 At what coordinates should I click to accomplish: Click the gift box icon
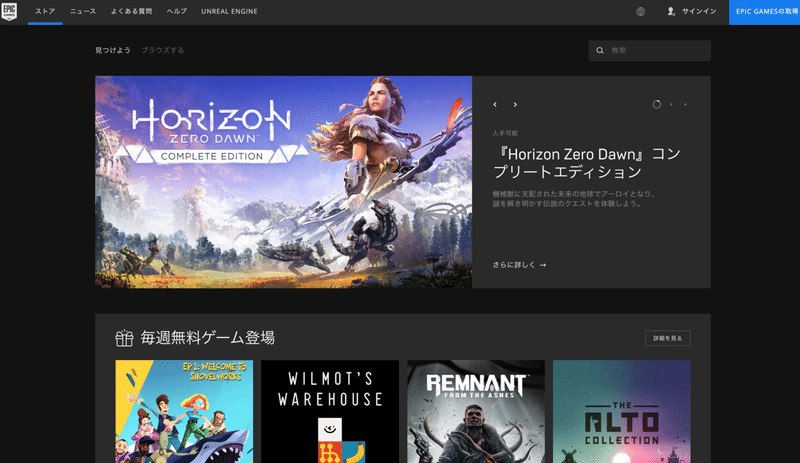click(124, 338)
